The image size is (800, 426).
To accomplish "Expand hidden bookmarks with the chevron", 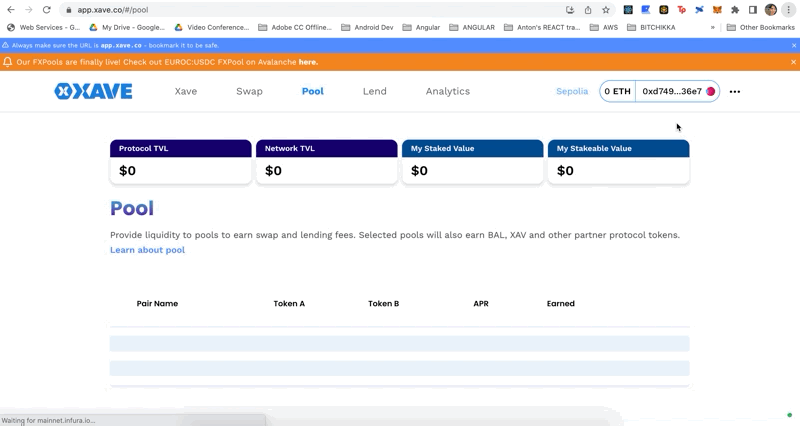I will 713,28.
